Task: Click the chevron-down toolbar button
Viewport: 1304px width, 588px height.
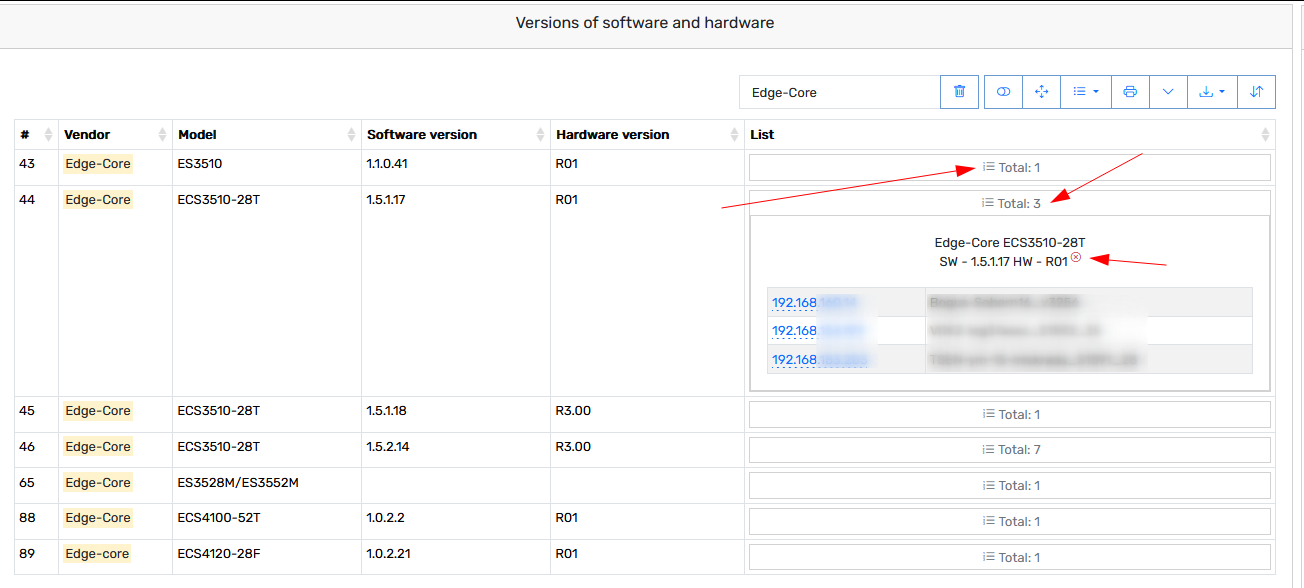Action: point(1168,92)
